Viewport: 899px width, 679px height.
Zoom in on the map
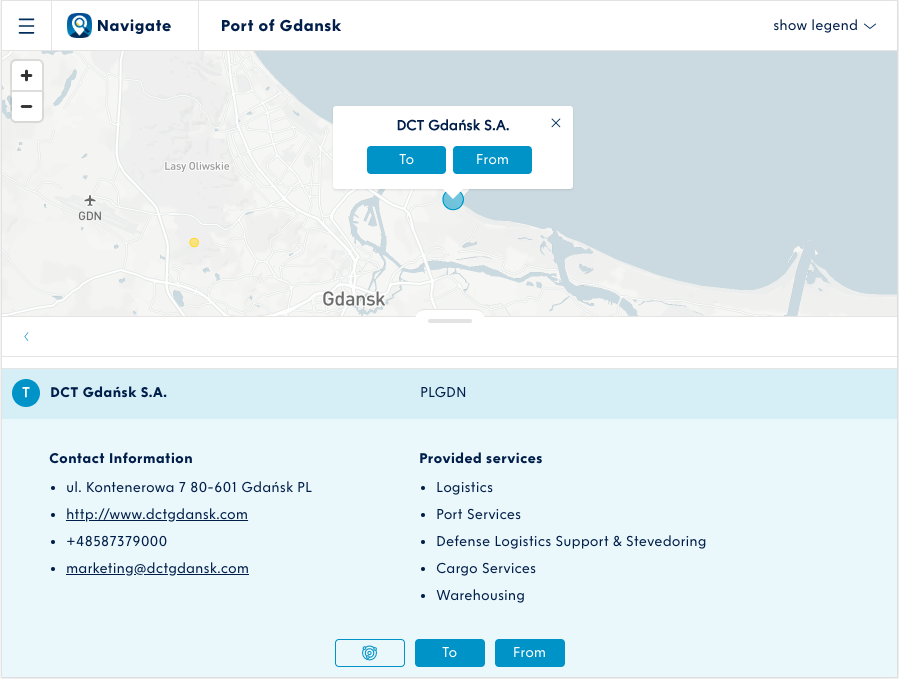(26, 76)
